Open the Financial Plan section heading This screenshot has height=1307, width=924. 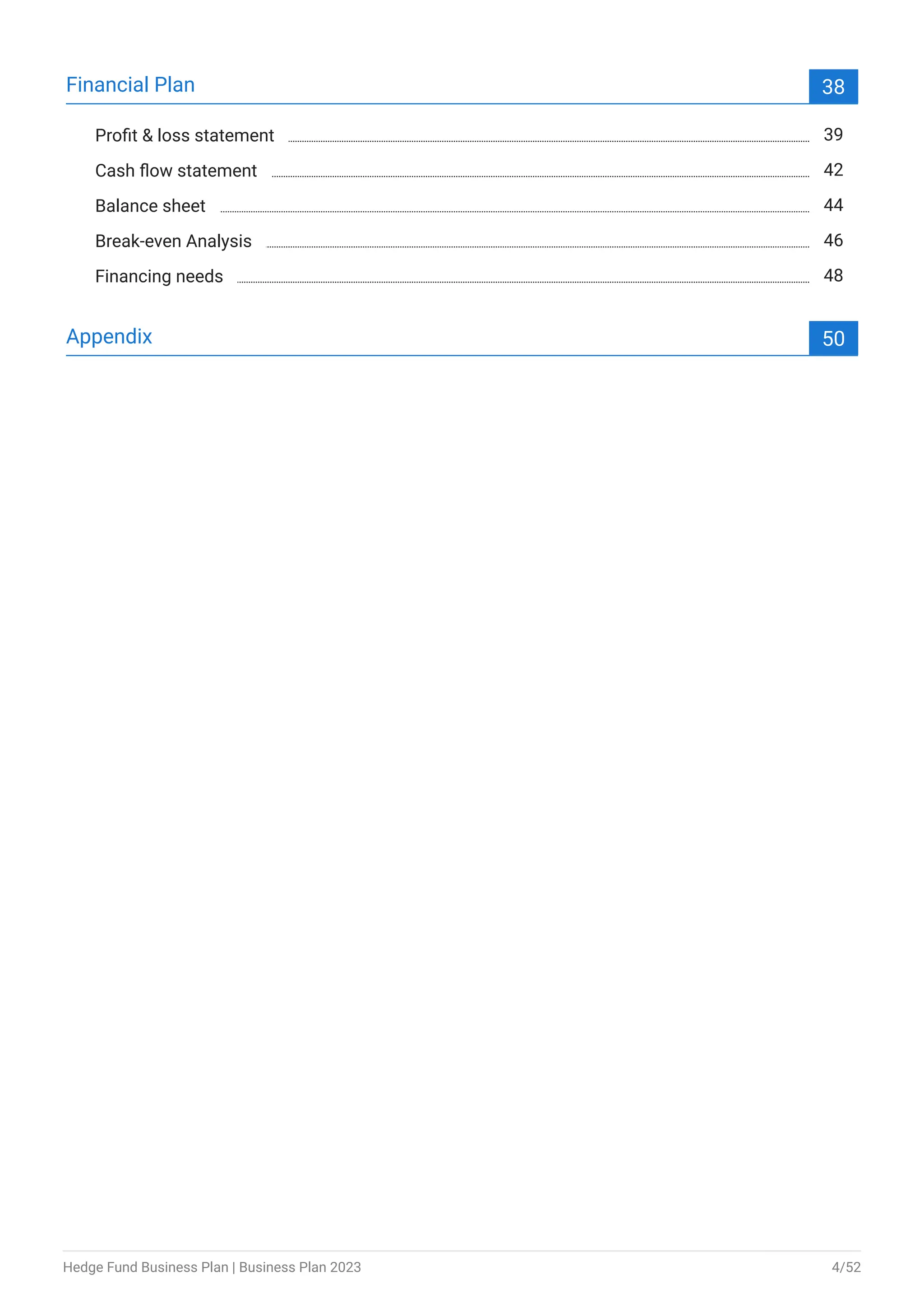pos(130,85)
